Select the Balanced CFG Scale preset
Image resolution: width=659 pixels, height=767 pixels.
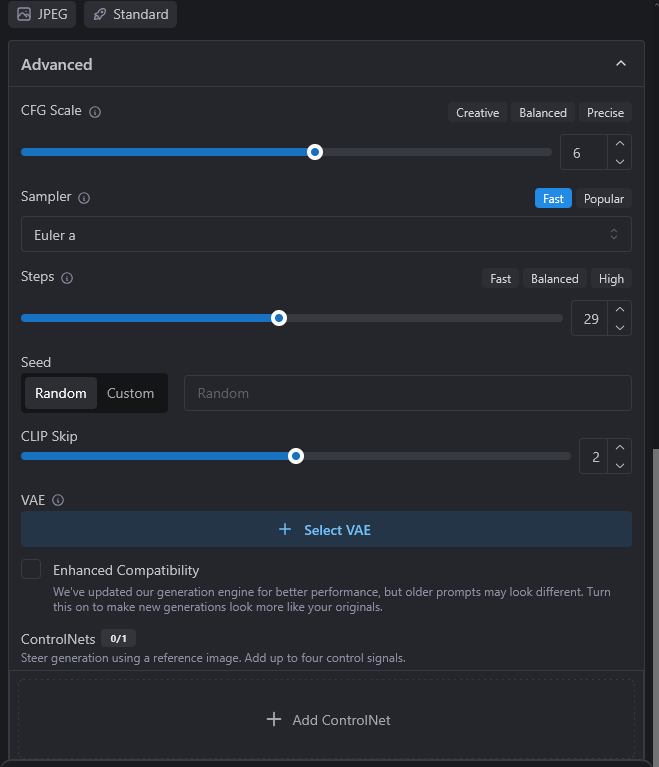(543, 113)
